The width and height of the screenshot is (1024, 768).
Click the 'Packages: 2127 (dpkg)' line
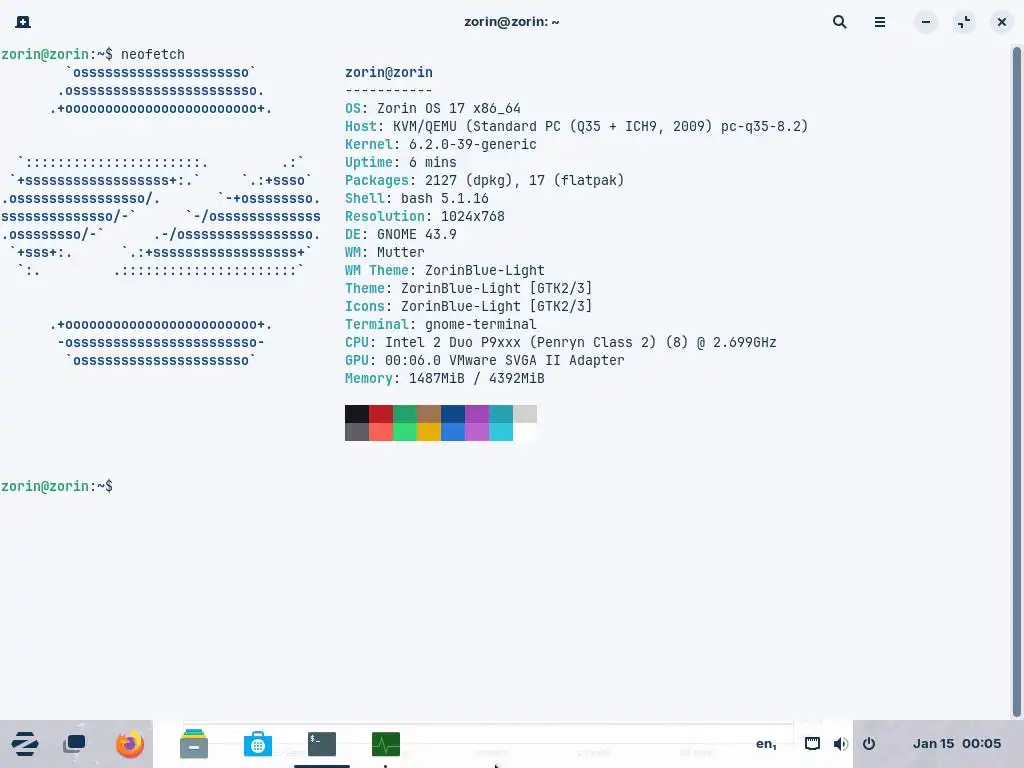485,180
